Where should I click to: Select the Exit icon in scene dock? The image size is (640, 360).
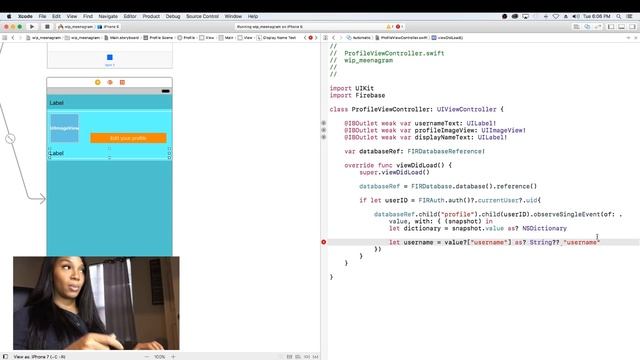click(122, 82)
